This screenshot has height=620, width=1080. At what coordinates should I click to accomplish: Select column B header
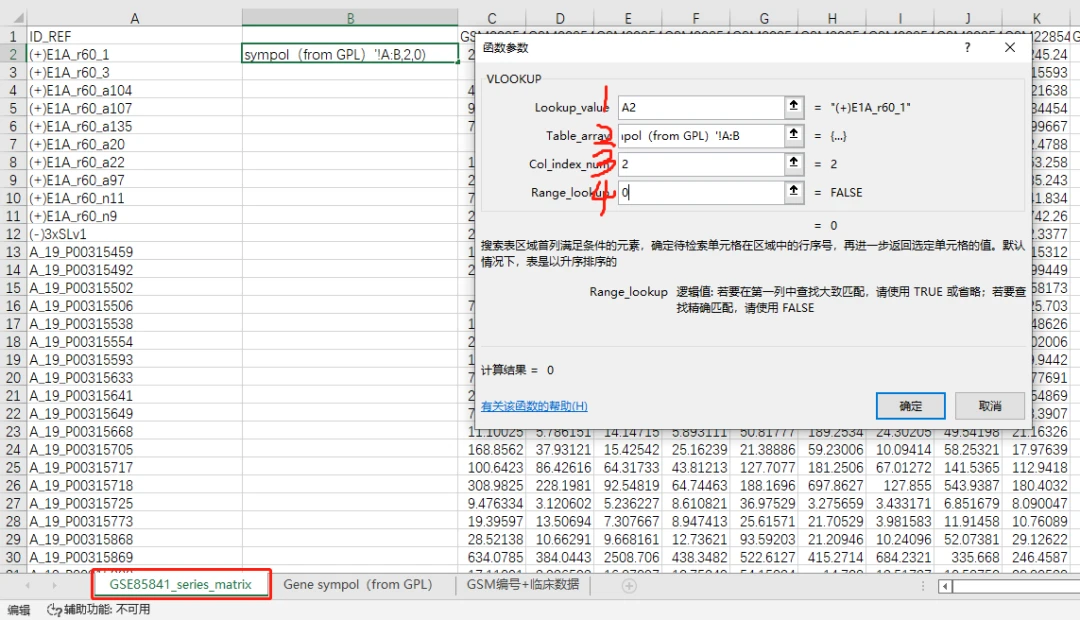tap(350, 18)
